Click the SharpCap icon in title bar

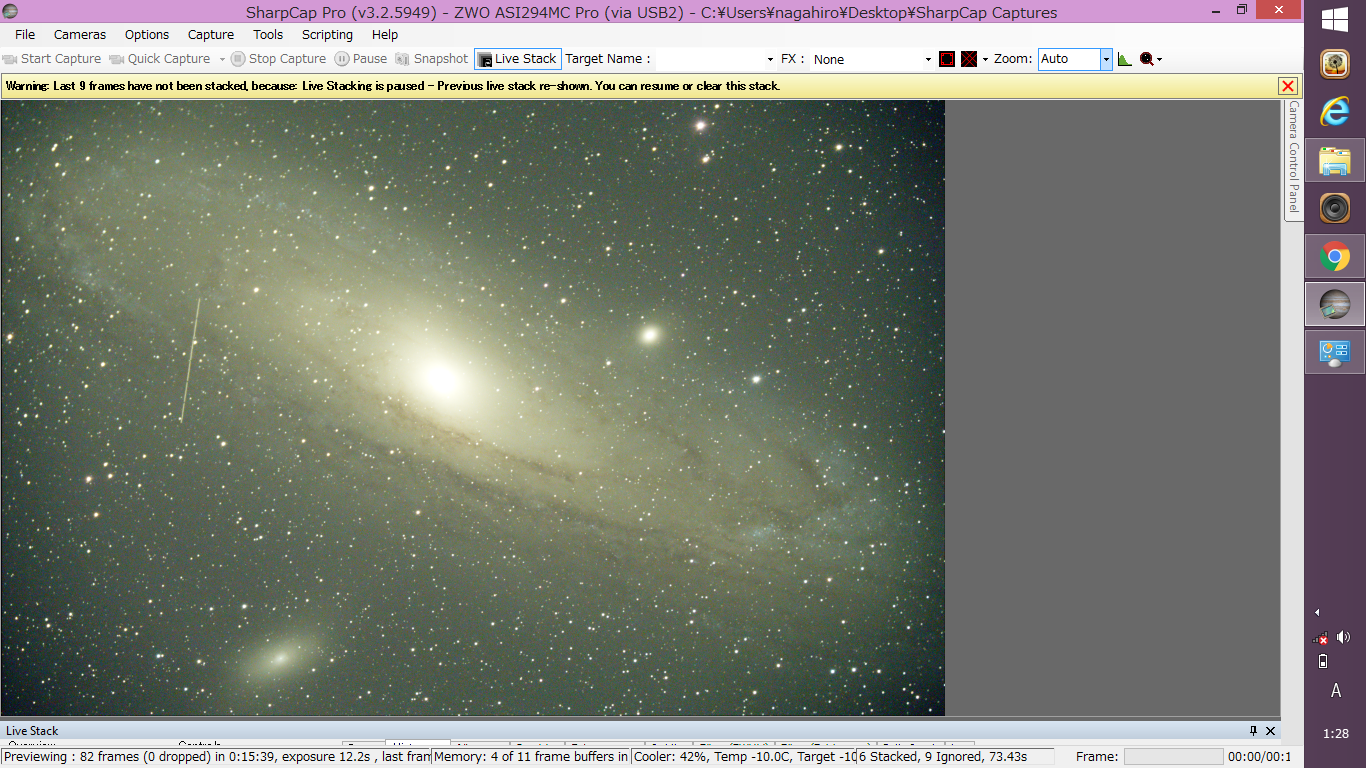point(11,11)
